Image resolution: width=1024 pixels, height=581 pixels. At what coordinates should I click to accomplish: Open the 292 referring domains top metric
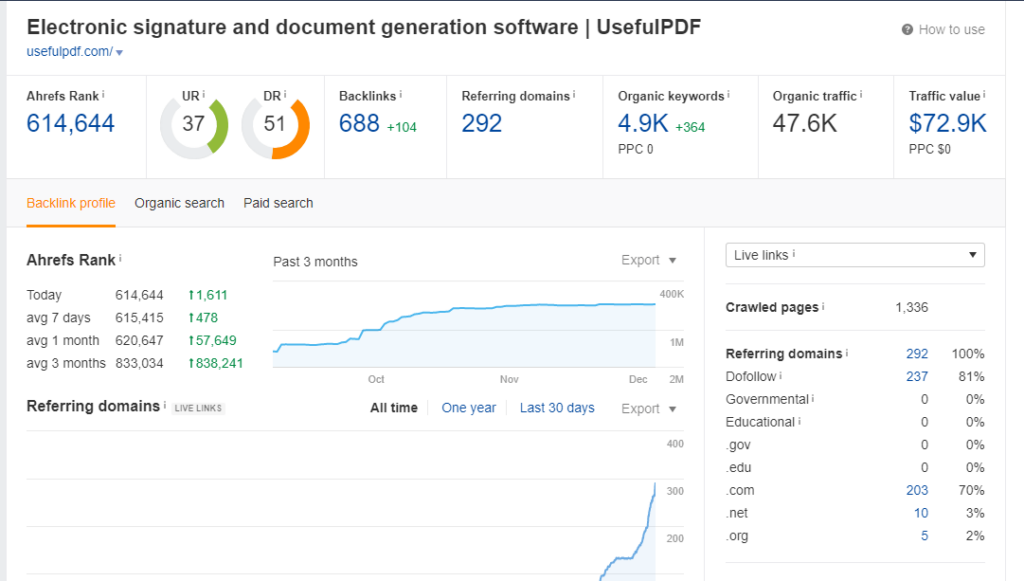(482, 123)
